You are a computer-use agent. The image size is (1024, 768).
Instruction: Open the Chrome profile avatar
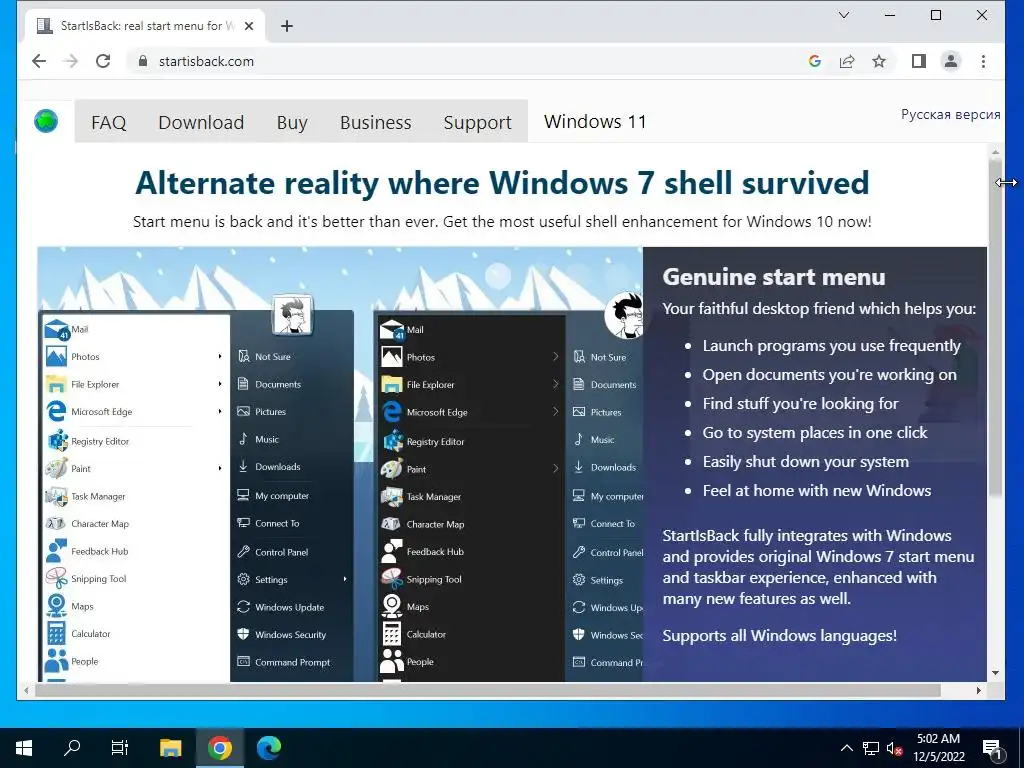click(951, 61)
